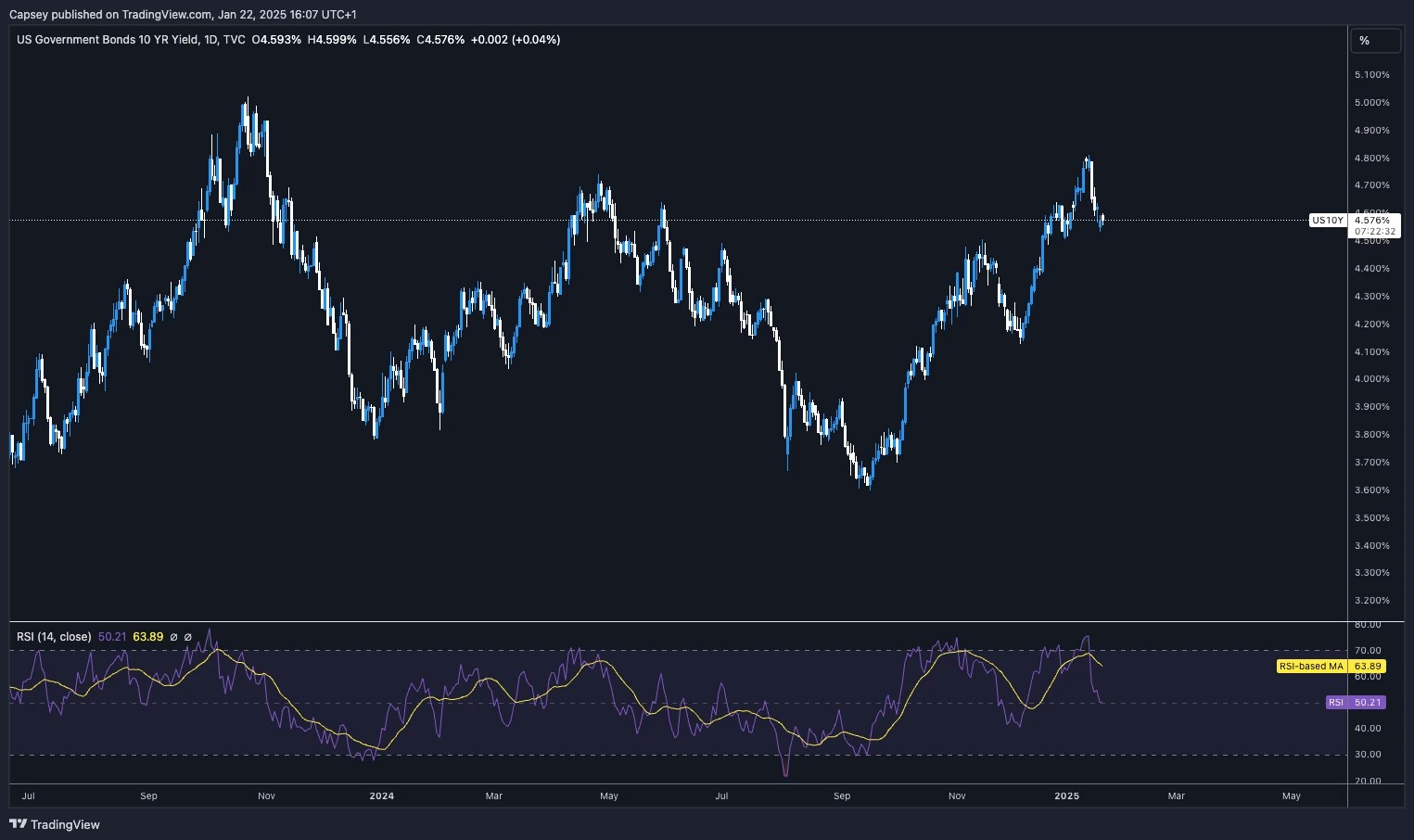Click the 07:22:32 bar countdown timer
The height and width of the screenshot is (840, 1414).
point(1376,230)
